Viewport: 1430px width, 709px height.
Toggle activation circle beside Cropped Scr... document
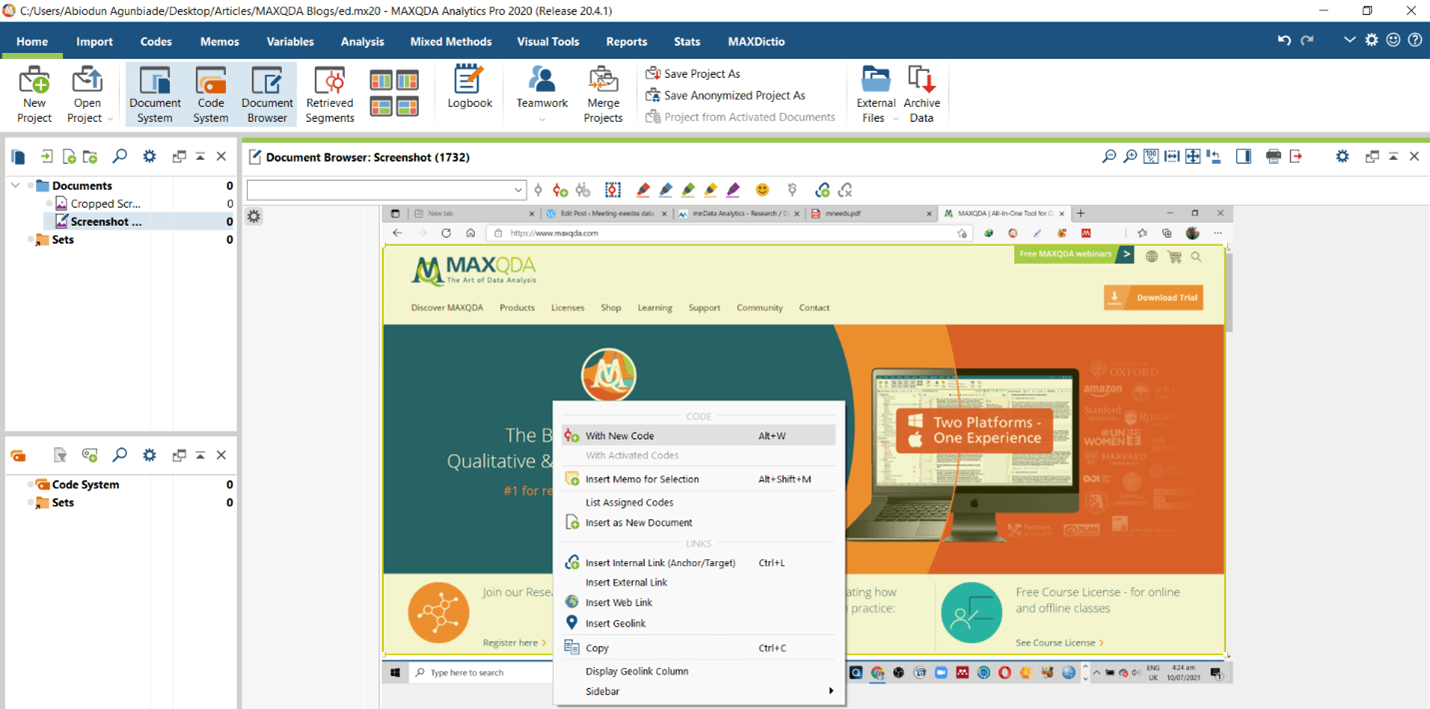pyautogui.click(x=48, y=204)
